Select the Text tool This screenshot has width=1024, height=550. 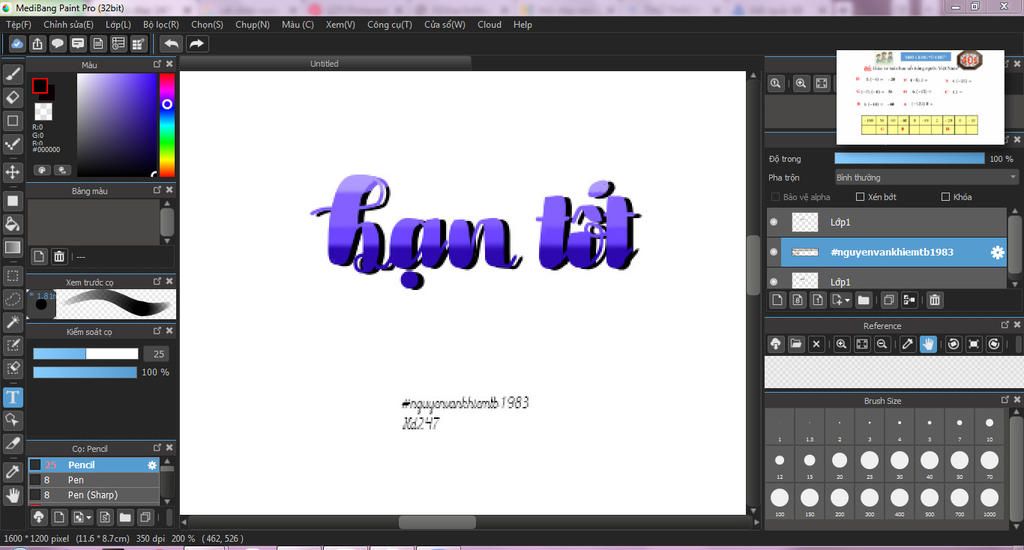pos(12,397)
